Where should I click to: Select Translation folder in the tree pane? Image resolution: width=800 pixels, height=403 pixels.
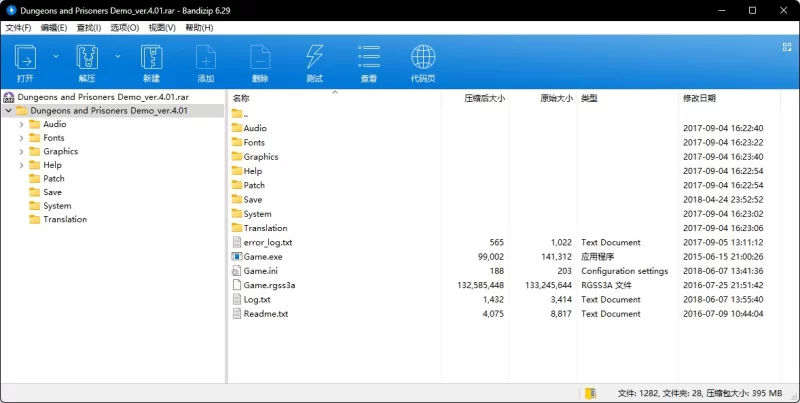[65, 219]
